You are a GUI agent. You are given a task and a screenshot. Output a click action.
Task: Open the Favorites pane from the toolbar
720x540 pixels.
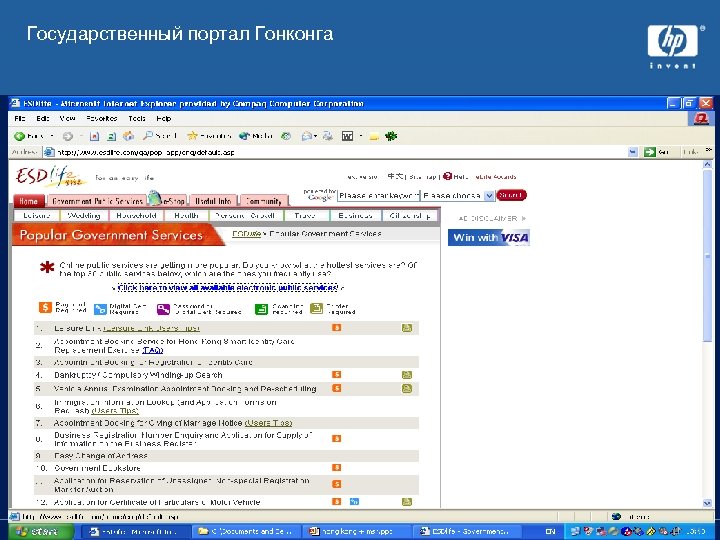(x=209, y=136)
